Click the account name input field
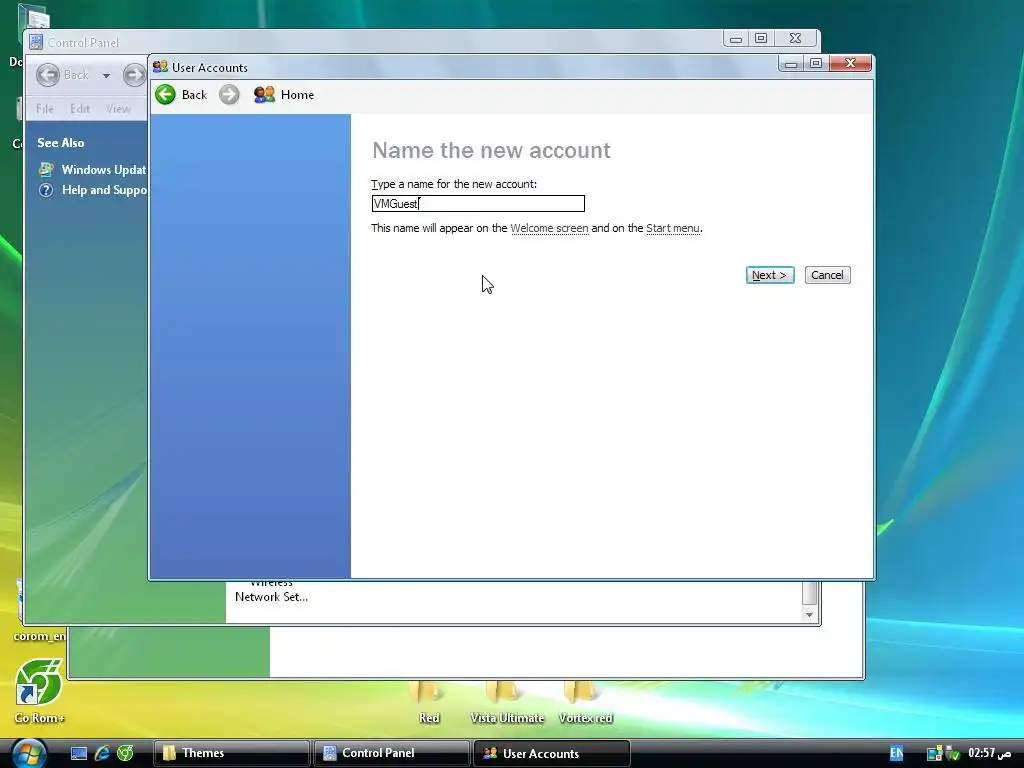 tap(478, 204)
